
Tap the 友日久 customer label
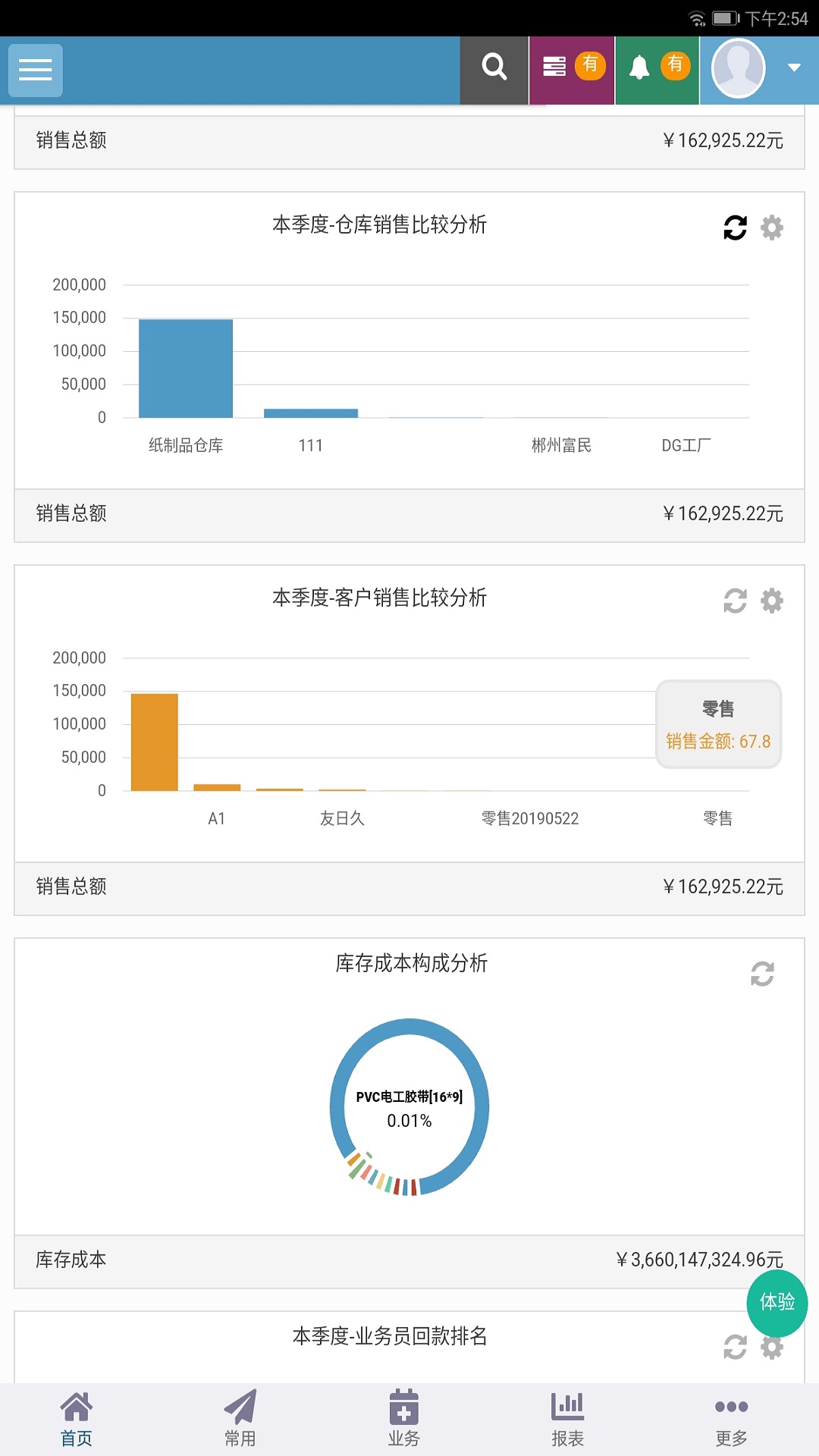pos(342,818)
